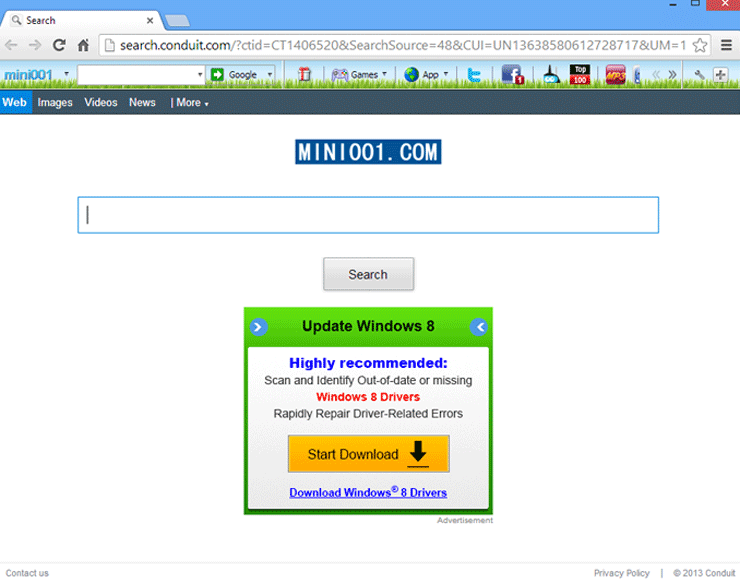740x583 pixels.
Task: Open the MP3 toolbar icon
Action: click(x=615, y=75)
